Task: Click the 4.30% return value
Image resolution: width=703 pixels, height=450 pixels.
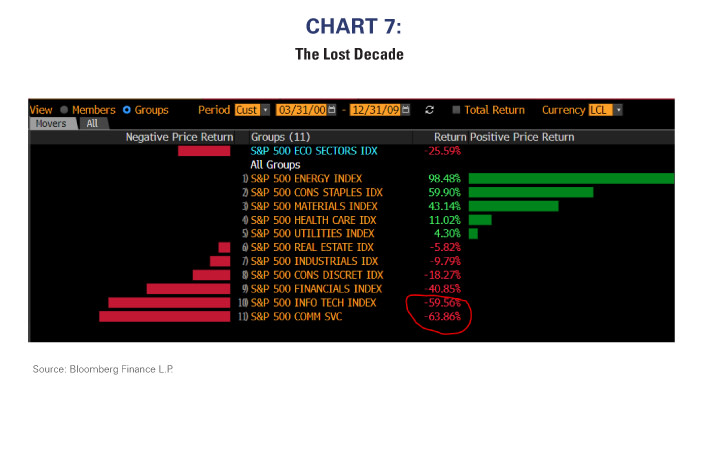Action: [x=447, y=234]
